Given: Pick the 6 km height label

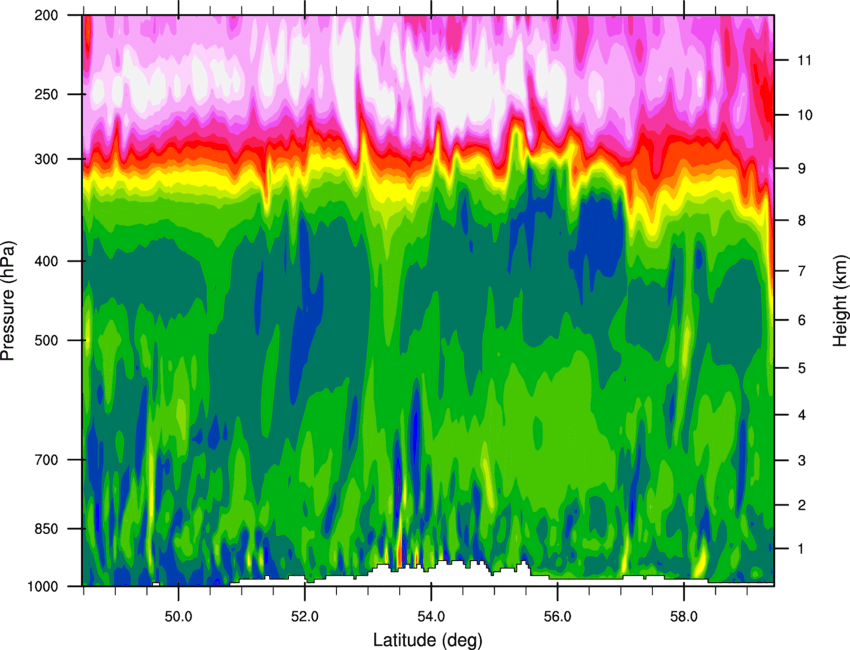Looking at the screenshot, I should pos(802,320).
